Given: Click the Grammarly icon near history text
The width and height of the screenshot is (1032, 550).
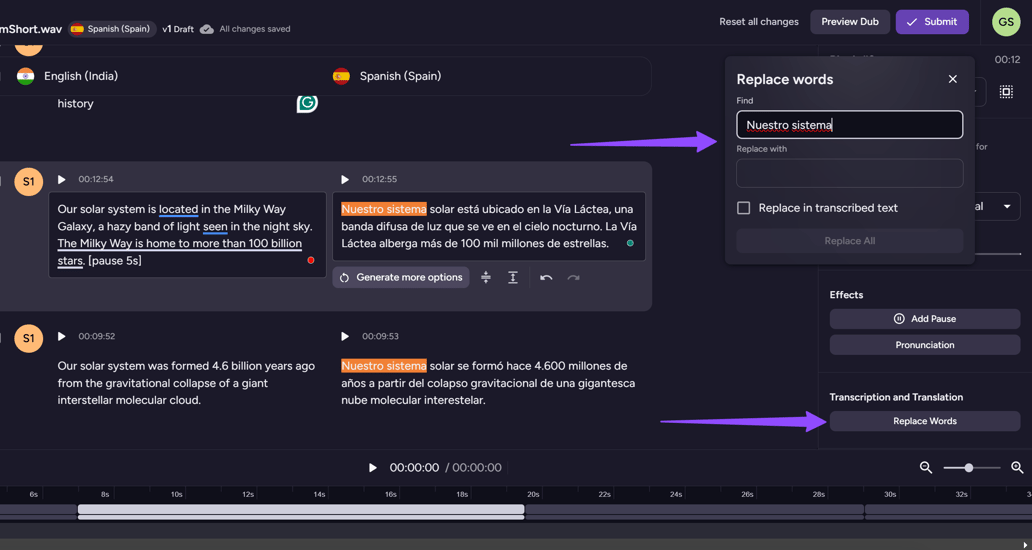Looking at the screenshot, I should coord(307,102).
